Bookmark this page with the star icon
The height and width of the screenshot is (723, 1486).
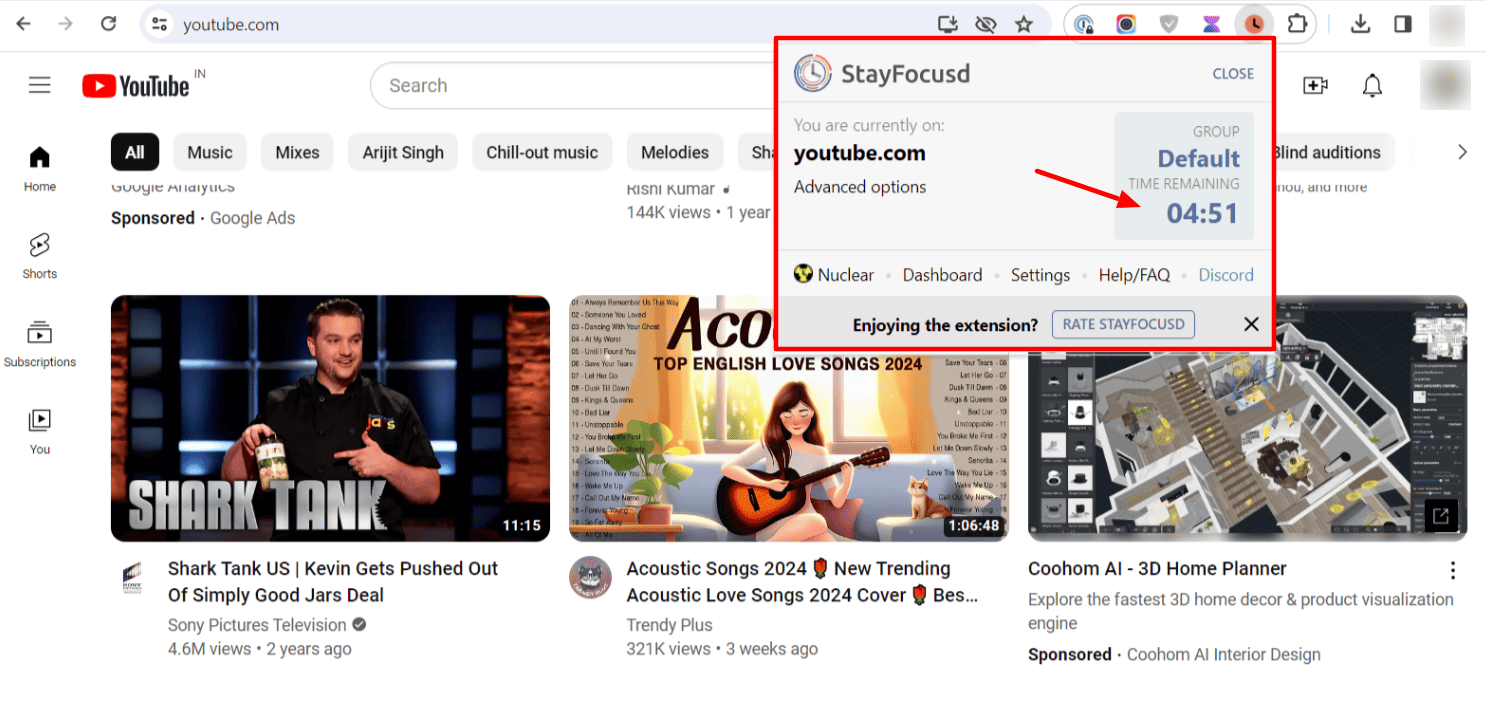pos(1023,24)
